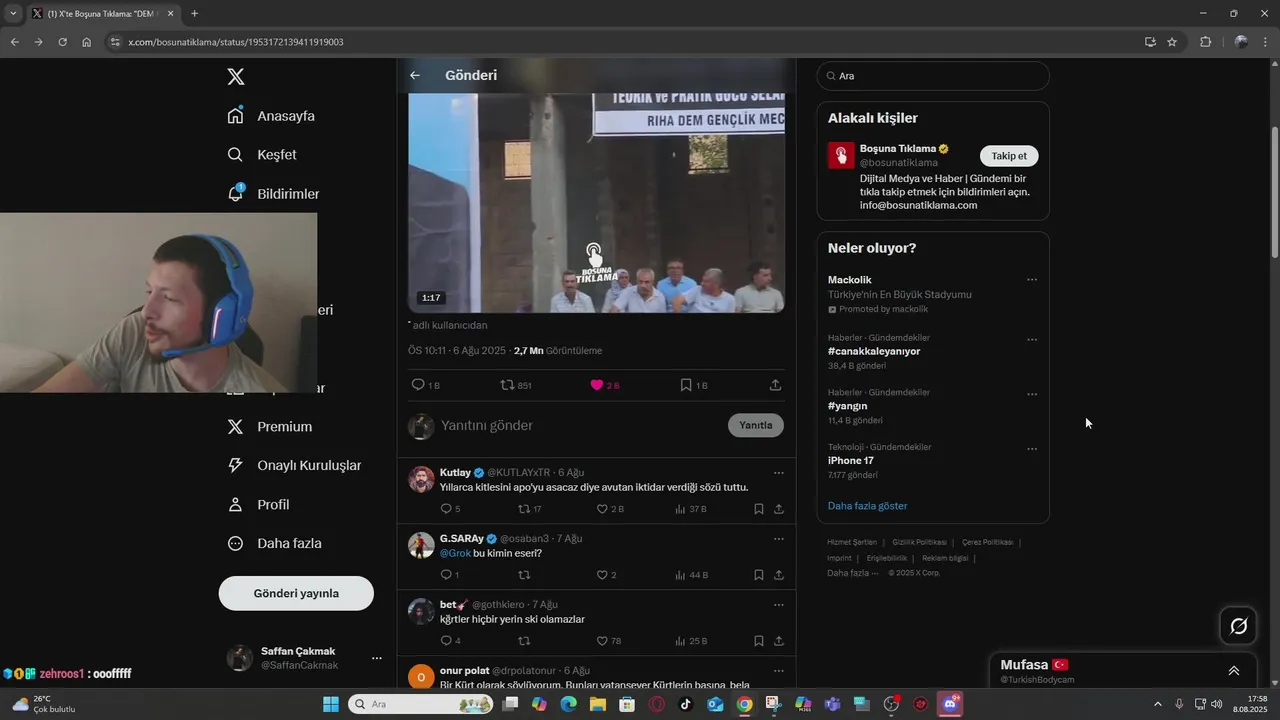Open File Explorer from the taskbar
1280x720 pixels.
tap(597, 704)
